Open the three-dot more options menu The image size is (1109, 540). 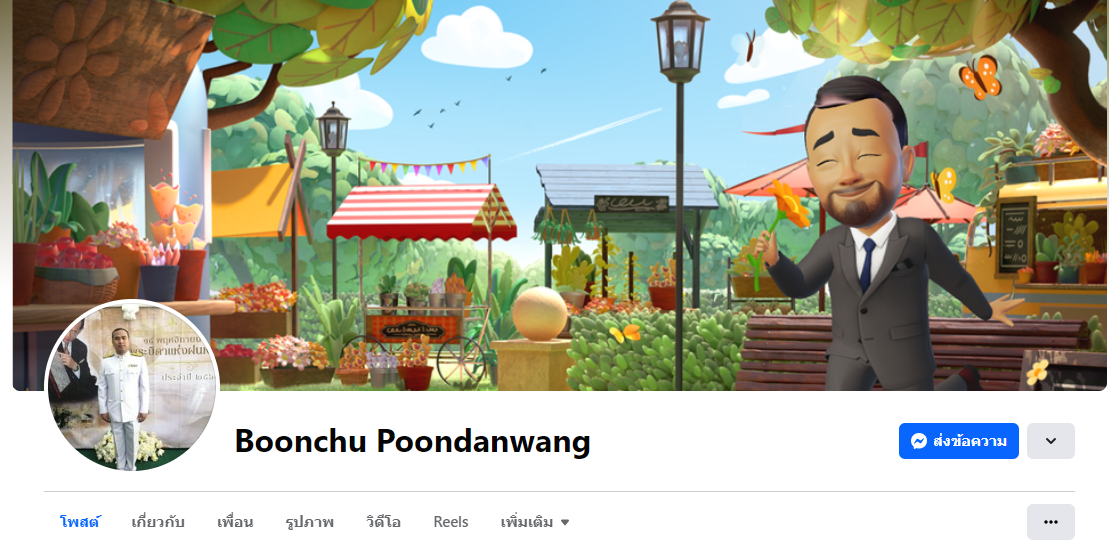[1050, 522]
